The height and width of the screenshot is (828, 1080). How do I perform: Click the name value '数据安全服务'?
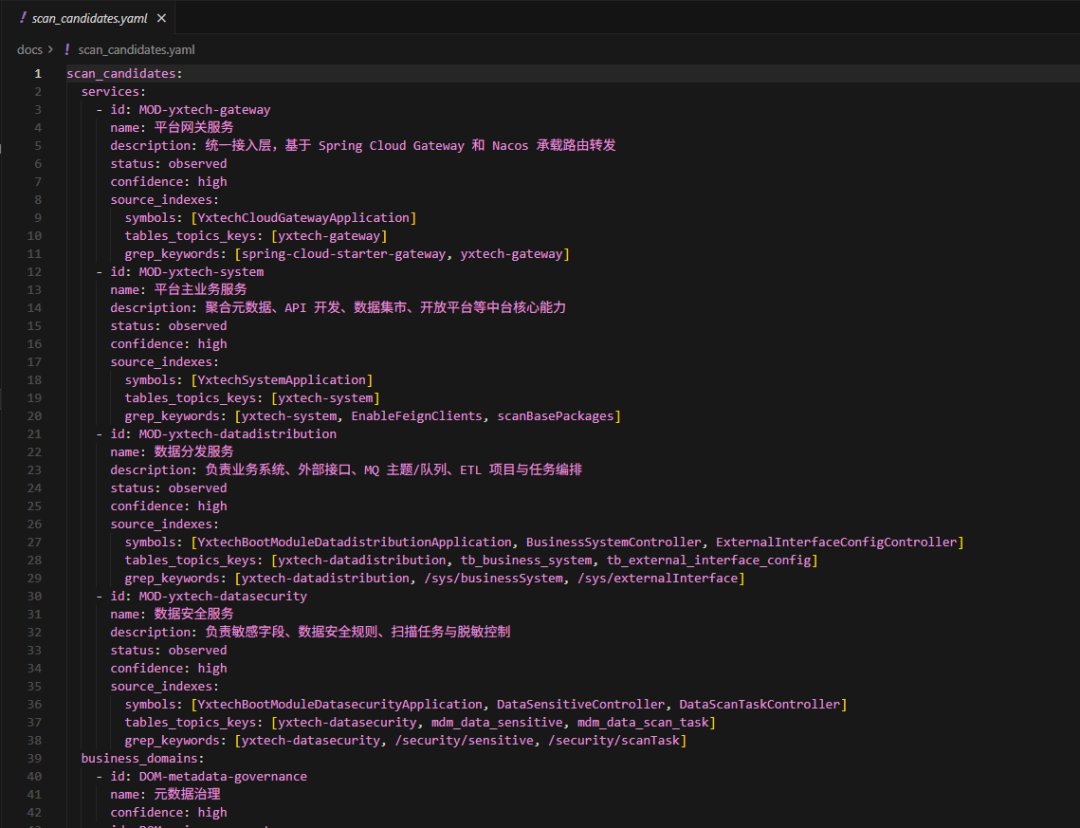pyautogui.click(x=194, y=614)
